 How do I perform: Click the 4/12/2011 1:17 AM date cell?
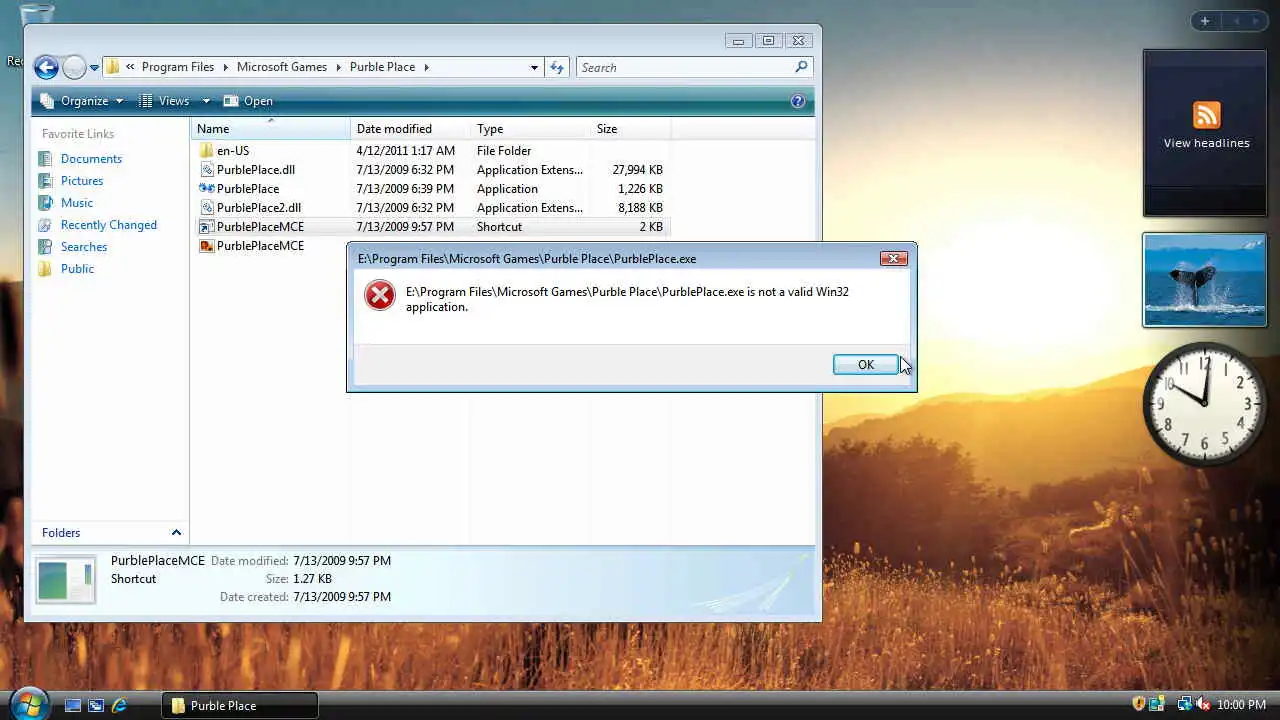(405, 151)
